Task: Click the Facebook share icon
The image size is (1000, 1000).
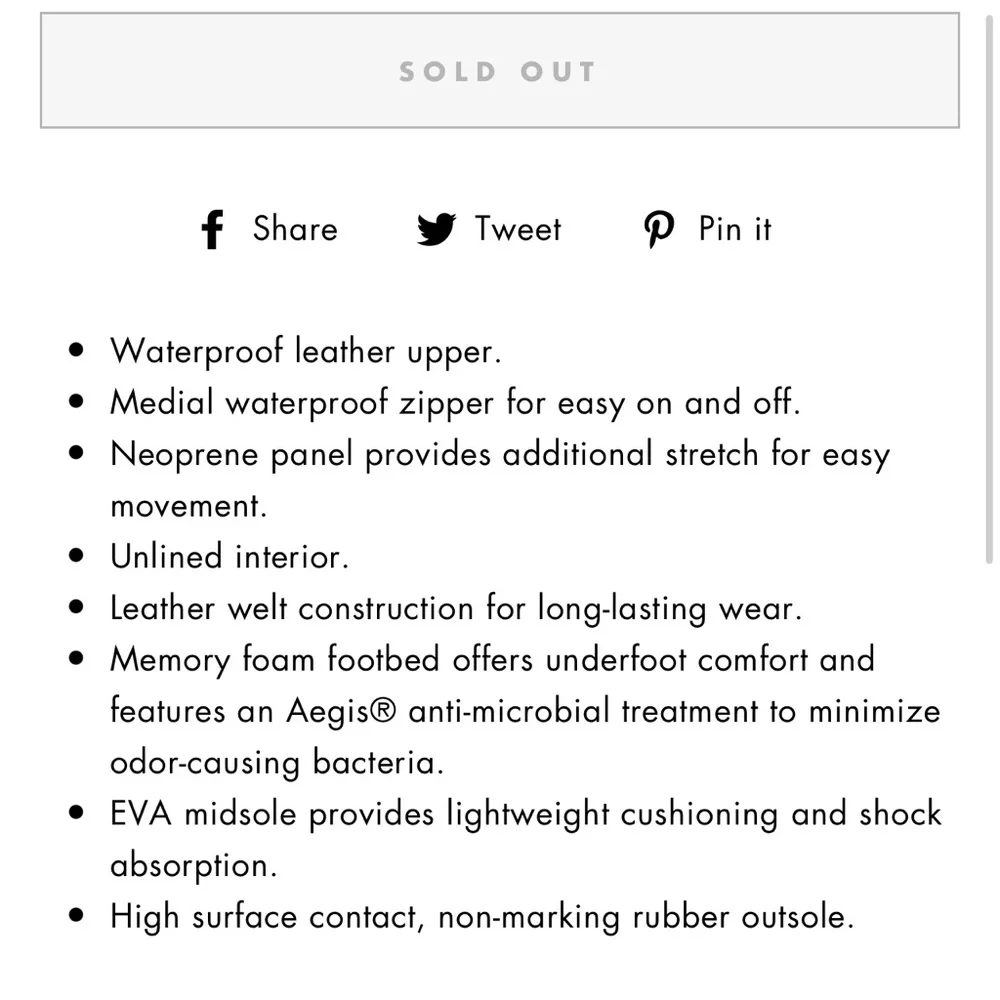Action: point(212,230)
